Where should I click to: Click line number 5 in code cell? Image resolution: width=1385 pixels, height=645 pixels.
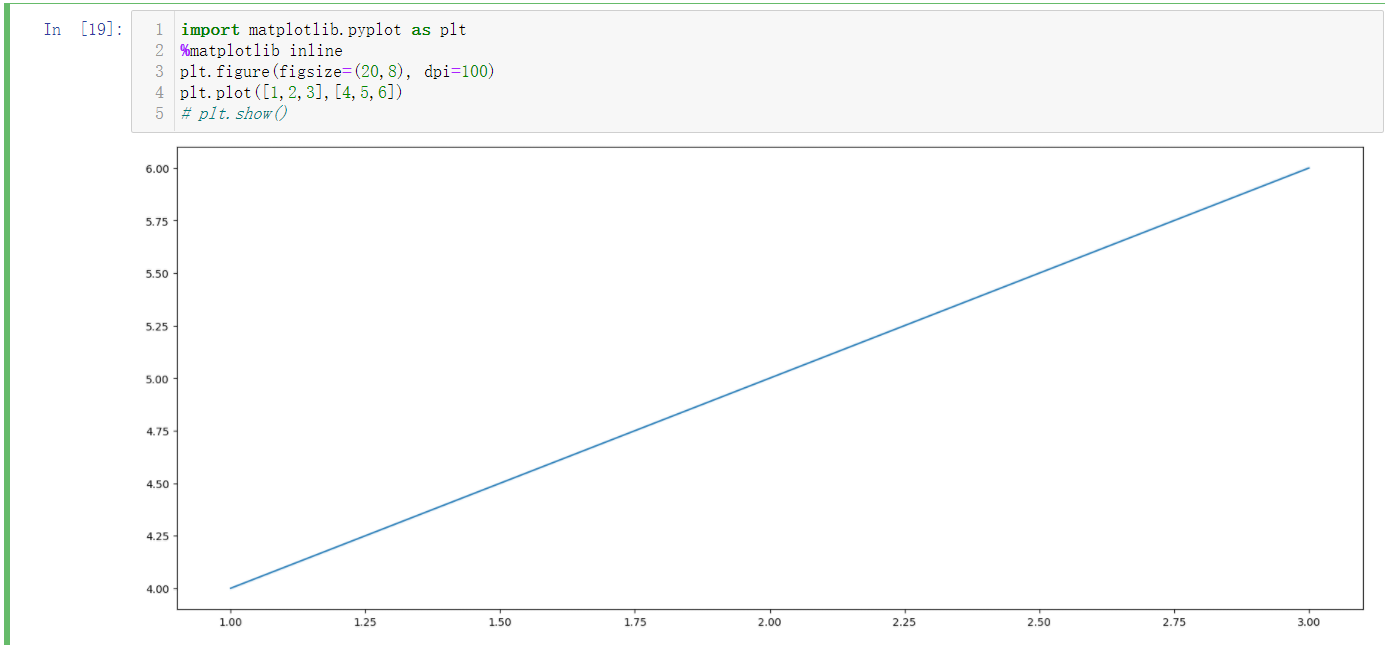159,114
